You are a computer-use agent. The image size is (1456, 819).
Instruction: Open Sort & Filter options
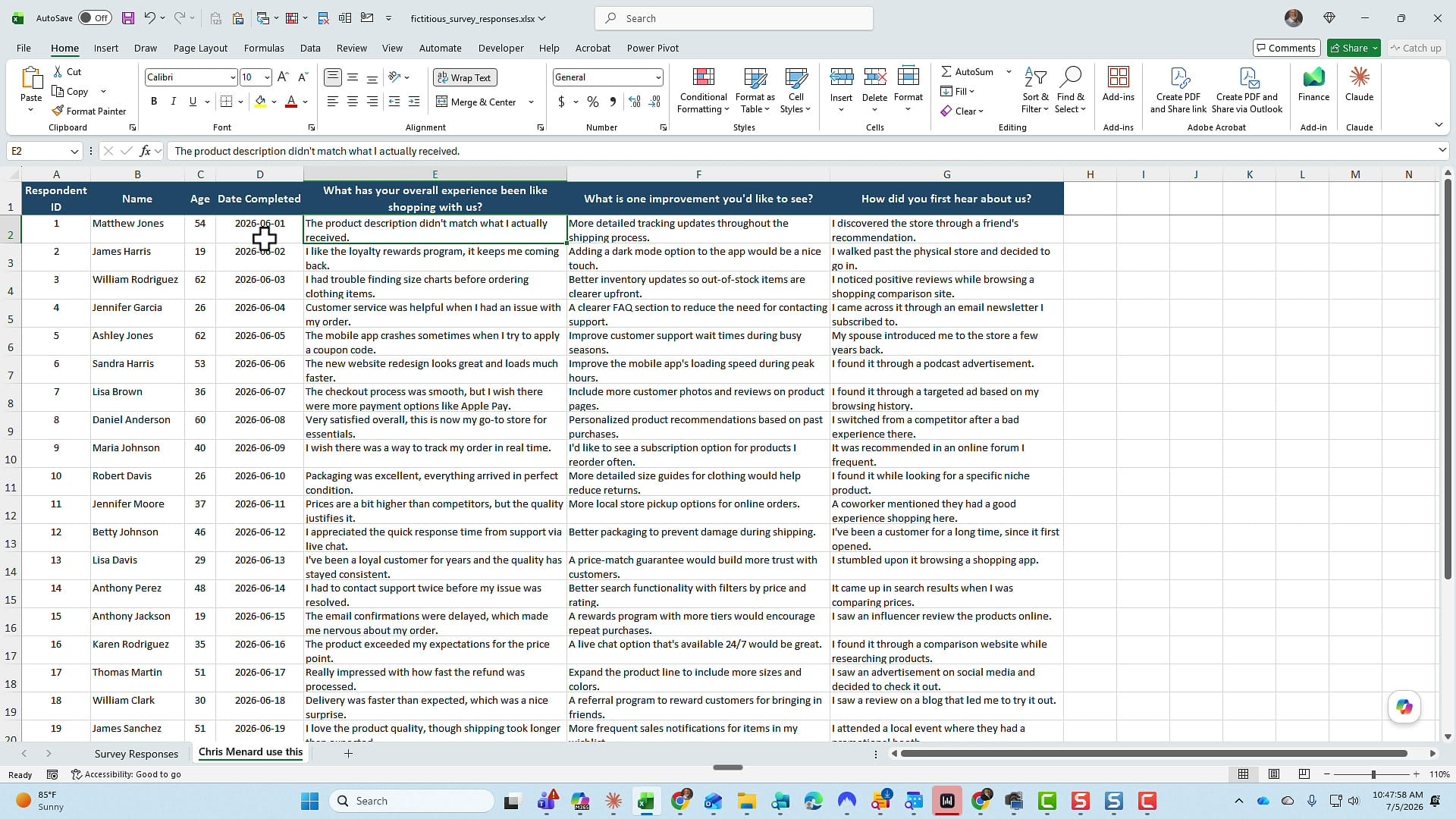point(1035,91)
